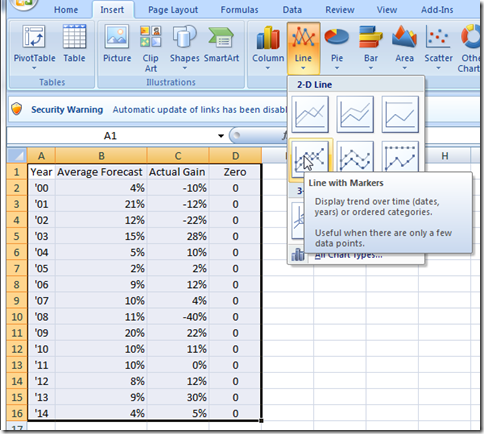
Task: Click the Picture icon
Action: (x=117, y=37)
